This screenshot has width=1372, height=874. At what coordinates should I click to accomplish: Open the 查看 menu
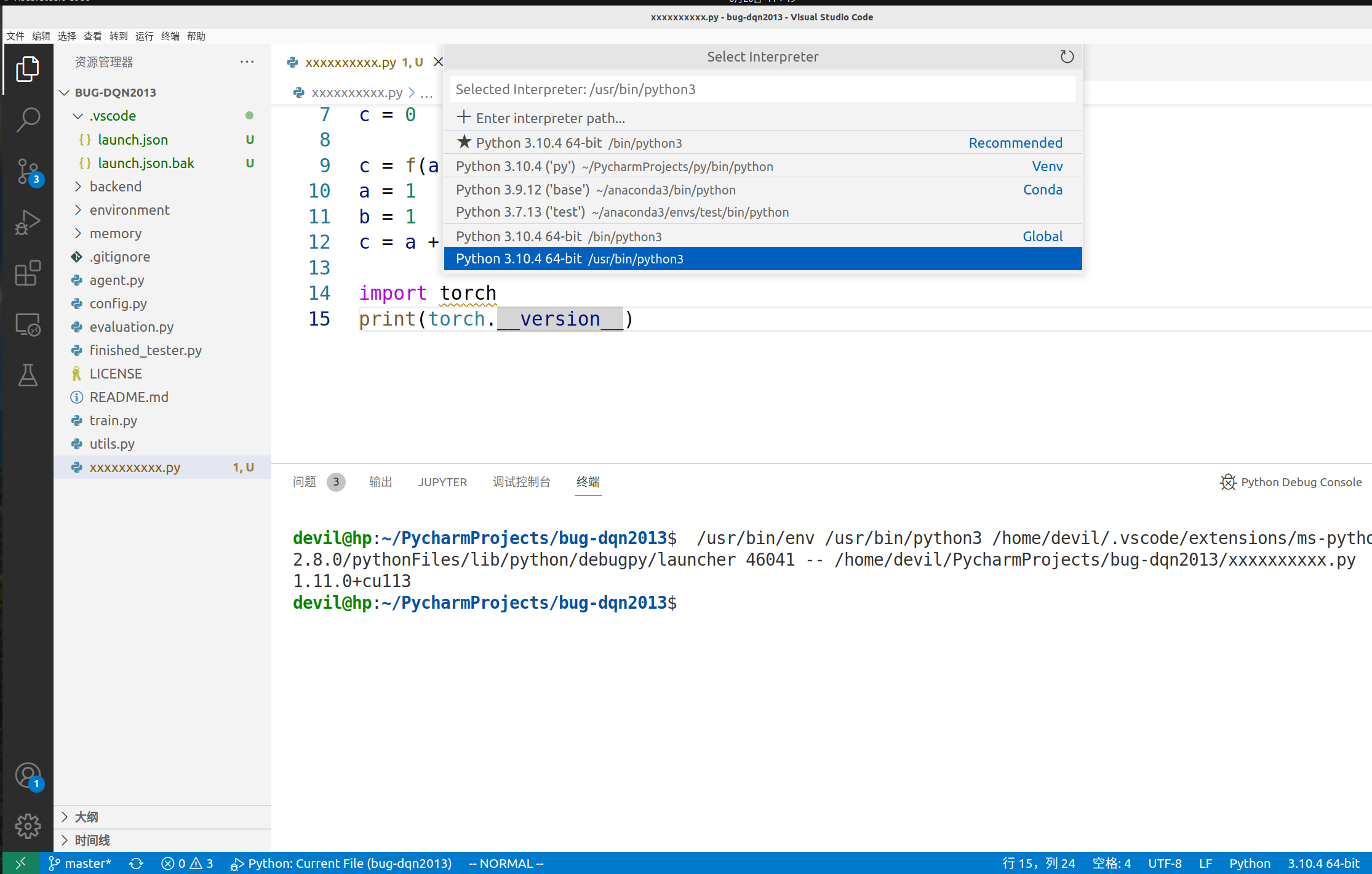93,36
